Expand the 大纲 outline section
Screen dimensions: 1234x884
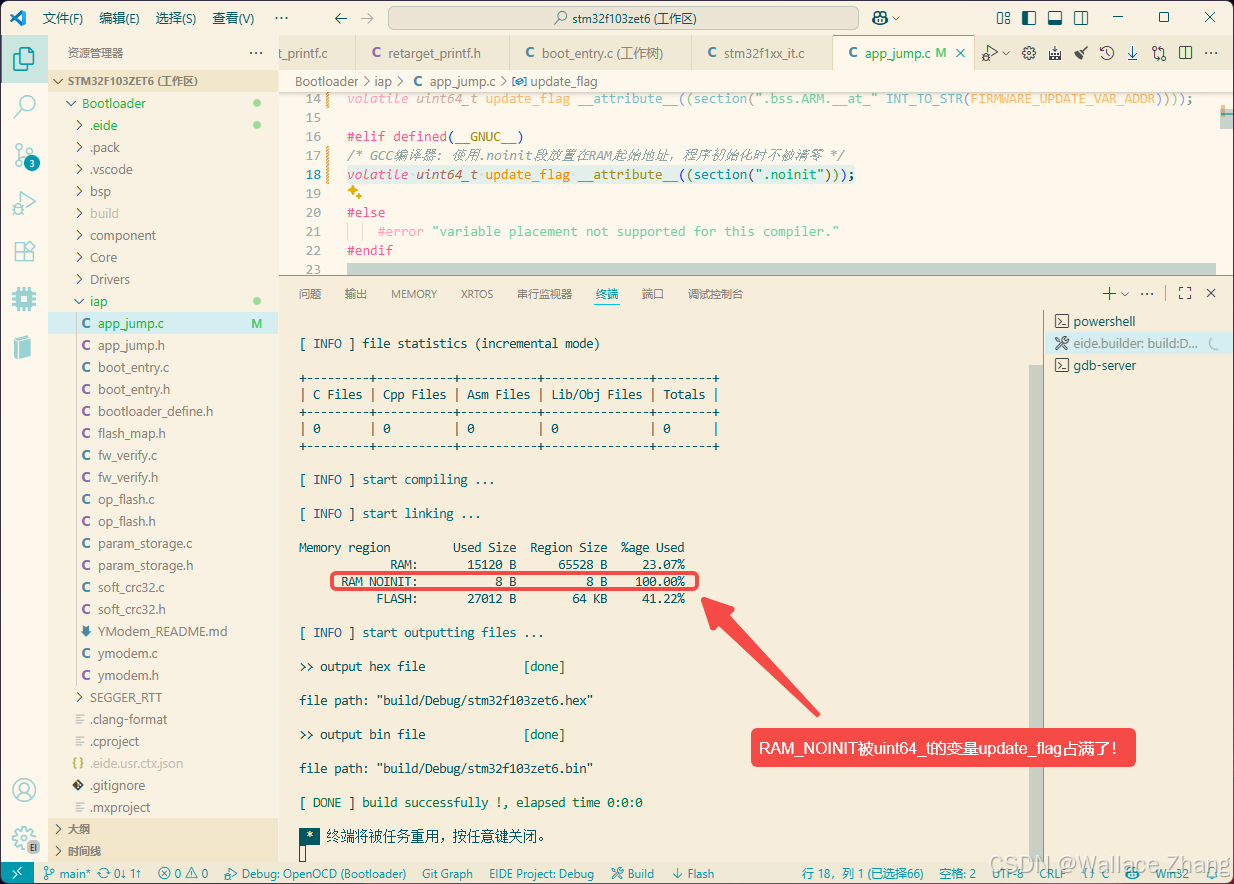pyautogui.click(x=163, y=829)
